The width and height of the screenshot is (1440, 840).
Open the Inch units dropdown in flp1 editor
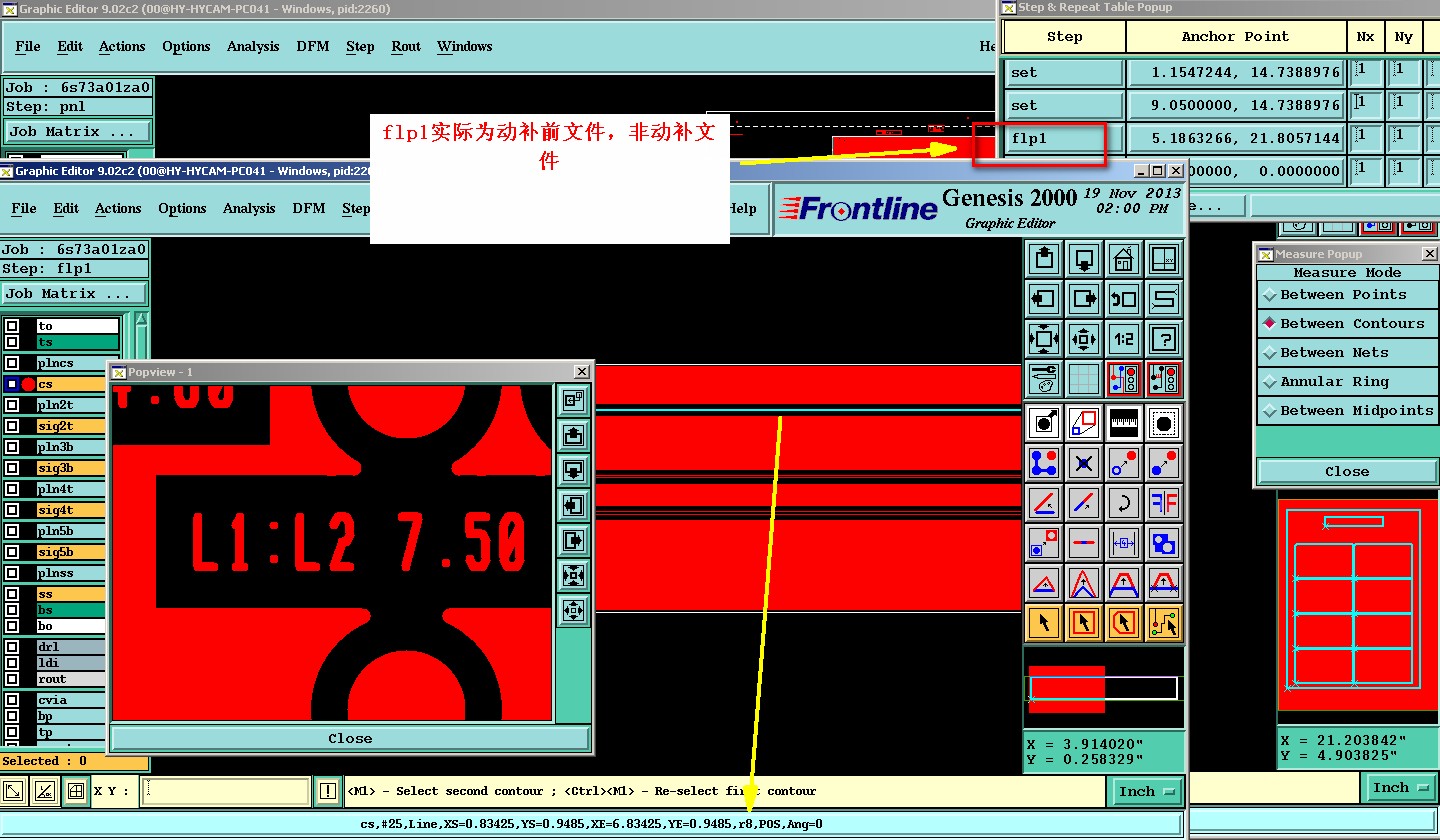click(x=1147, y=791)
